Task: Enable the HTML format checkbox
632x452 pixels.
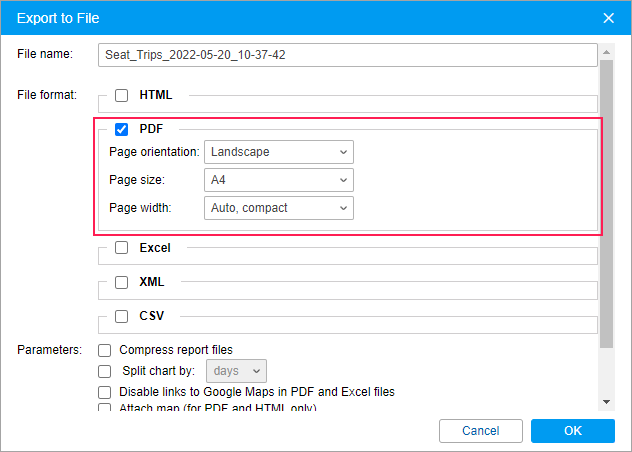Action: (x=121, y=95)
